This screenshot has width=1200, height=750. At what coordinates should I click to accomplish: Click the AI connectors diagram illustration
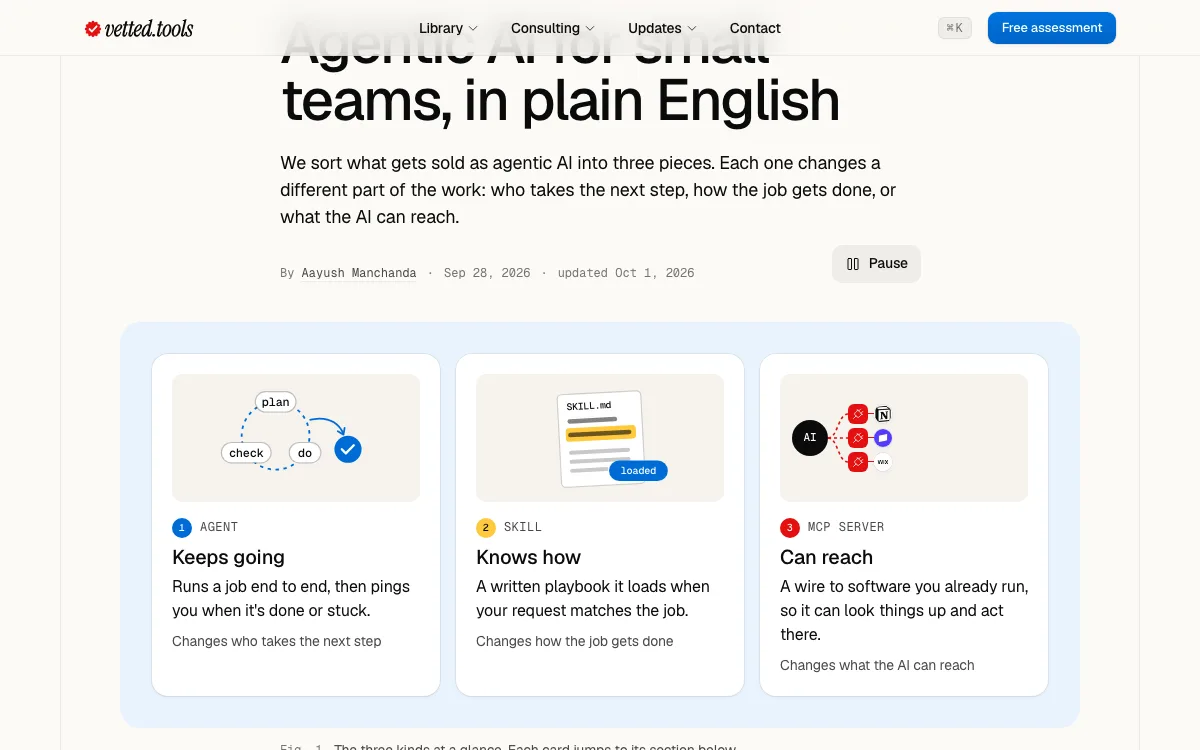[904, 438]
